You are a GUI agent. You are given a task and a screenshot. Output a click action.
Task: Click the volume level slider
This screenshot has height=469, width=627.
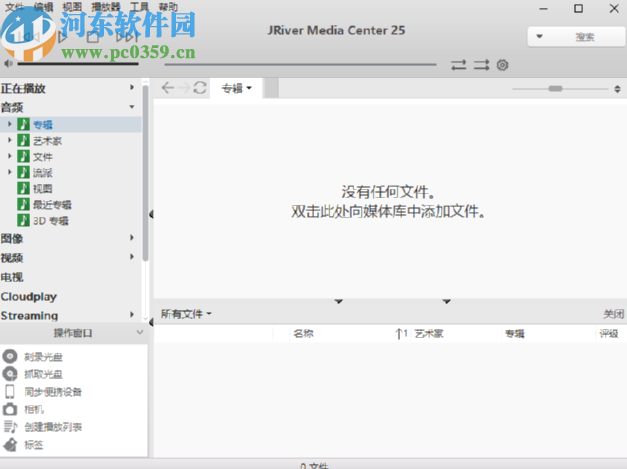(78, 64)
